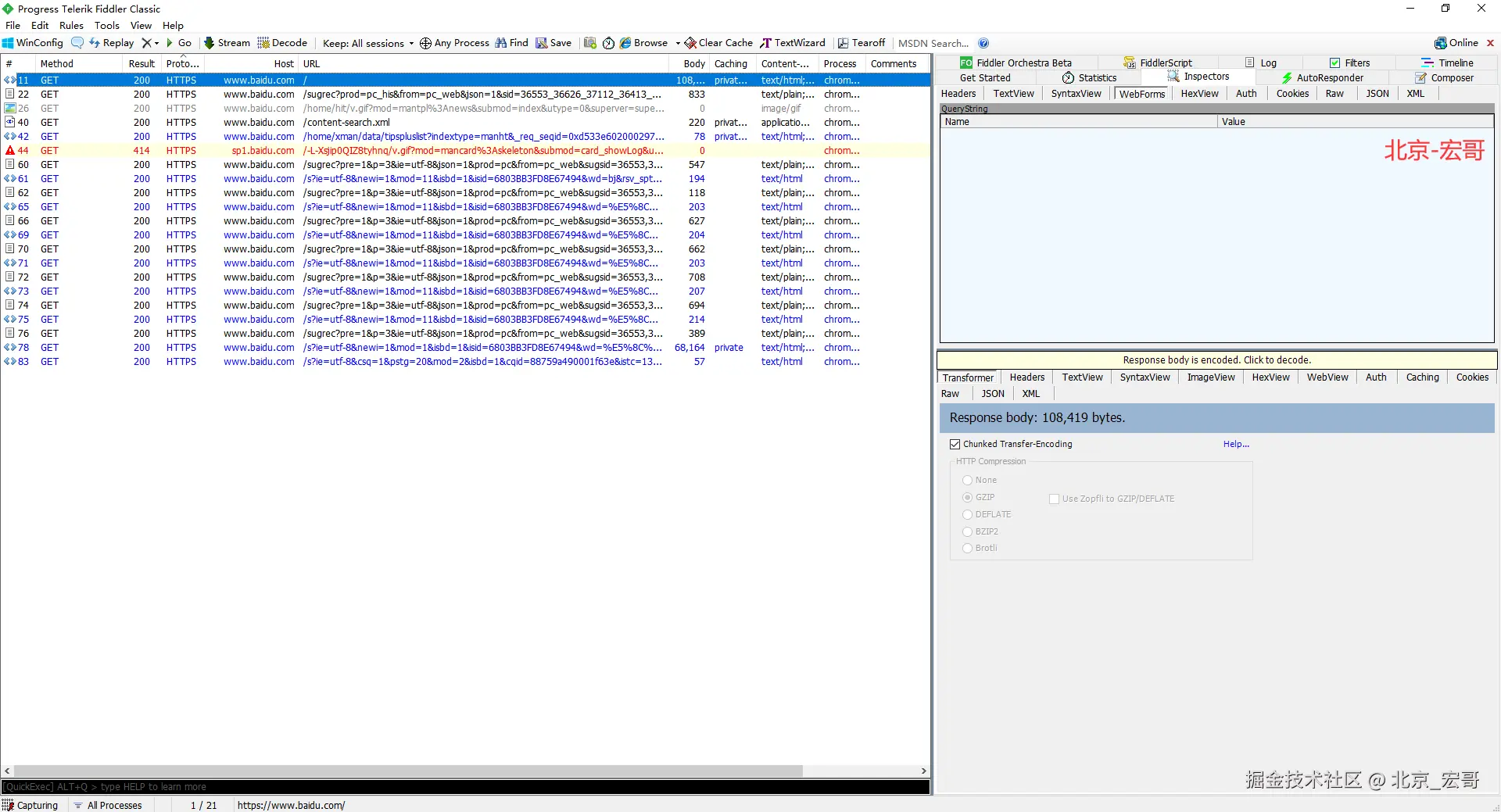Toggle the Stream mode icon
The height and width of the screenshot is (812, 1501).
209,43
